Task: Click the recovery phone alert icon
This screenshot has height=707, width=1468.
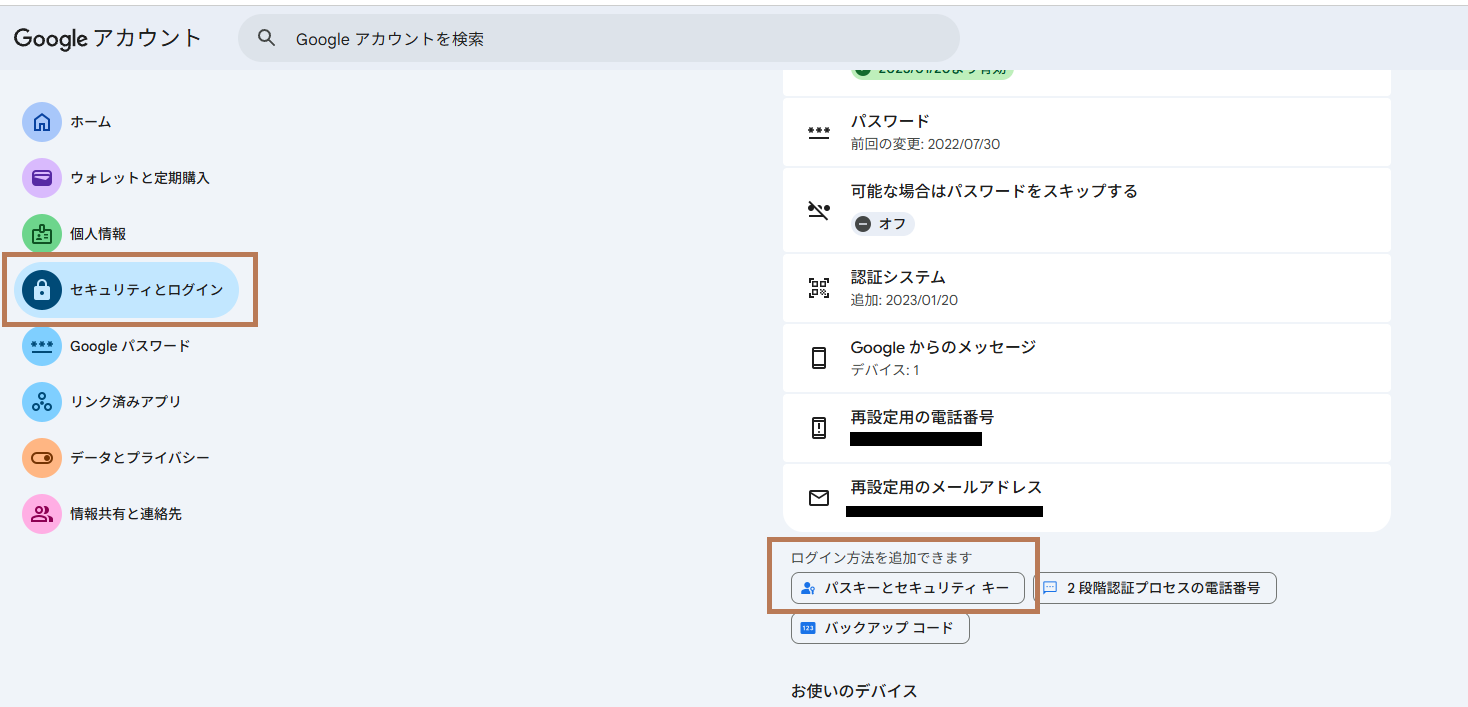Action: click(x=819, y=428)
